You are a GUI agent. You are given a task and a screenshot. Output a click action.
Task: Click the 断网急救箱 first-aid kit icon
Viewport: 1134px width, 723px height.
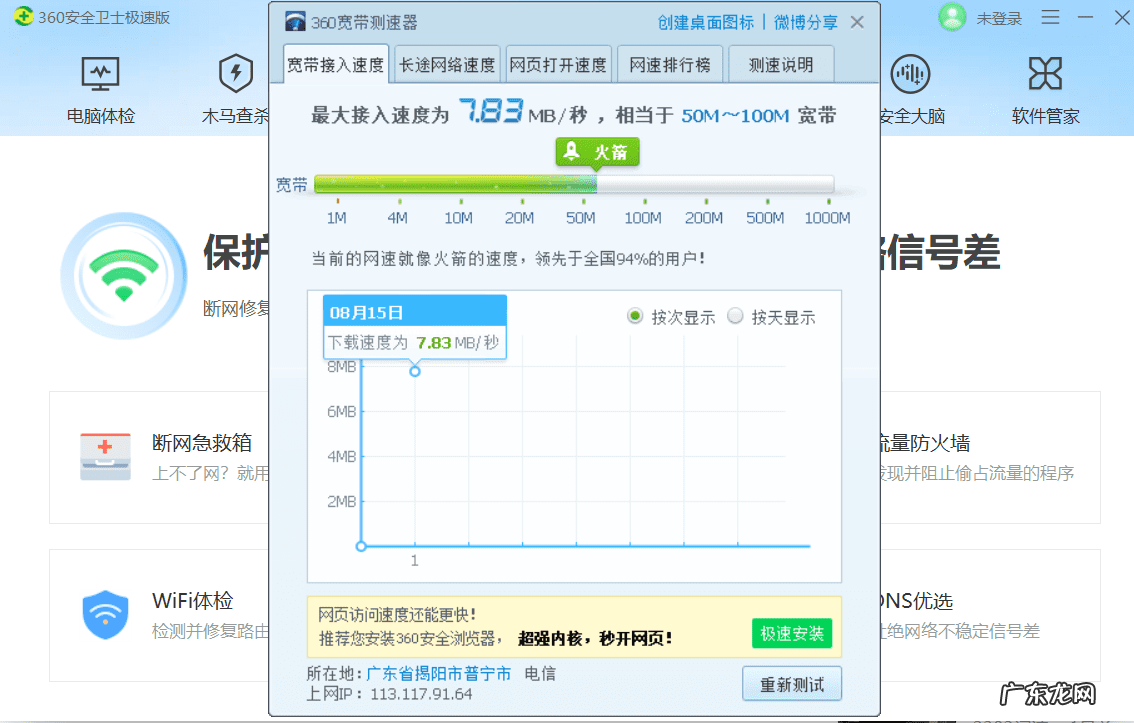tap(105, 456)
